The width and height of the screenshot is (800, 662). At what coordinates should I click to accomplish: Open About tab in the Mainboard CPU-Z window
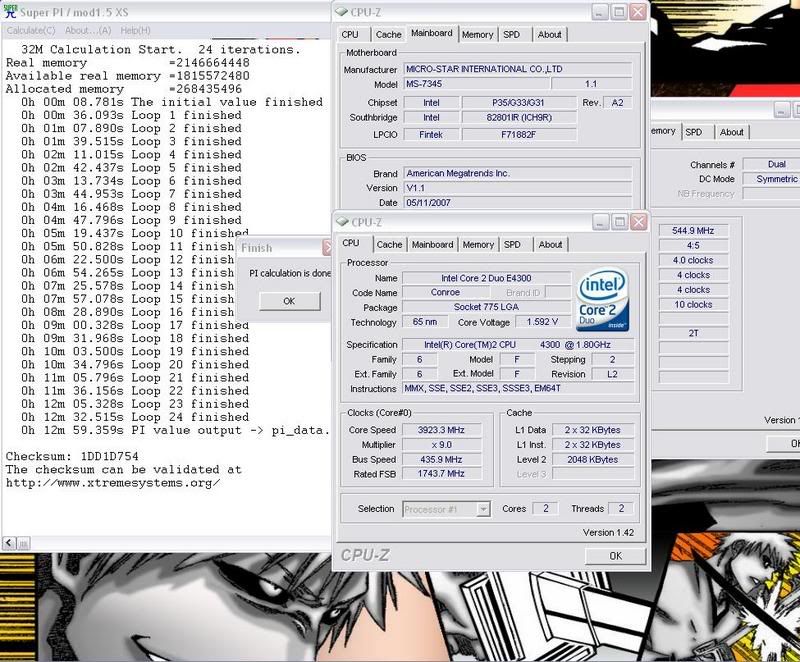coord(549,34)
